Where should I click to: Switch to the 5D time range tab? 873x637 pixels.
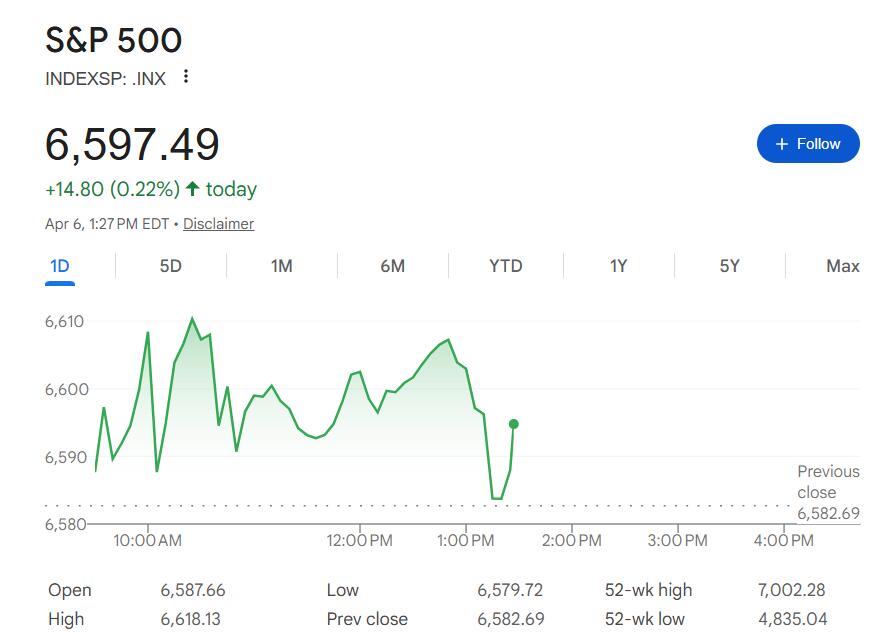pyautogui.click(x=171, y=266)
